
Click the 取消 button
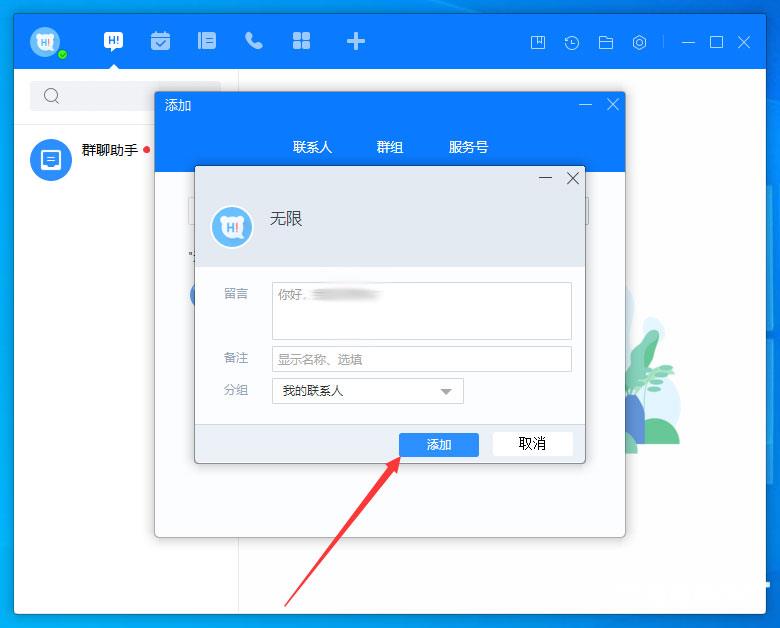(532, 444)
